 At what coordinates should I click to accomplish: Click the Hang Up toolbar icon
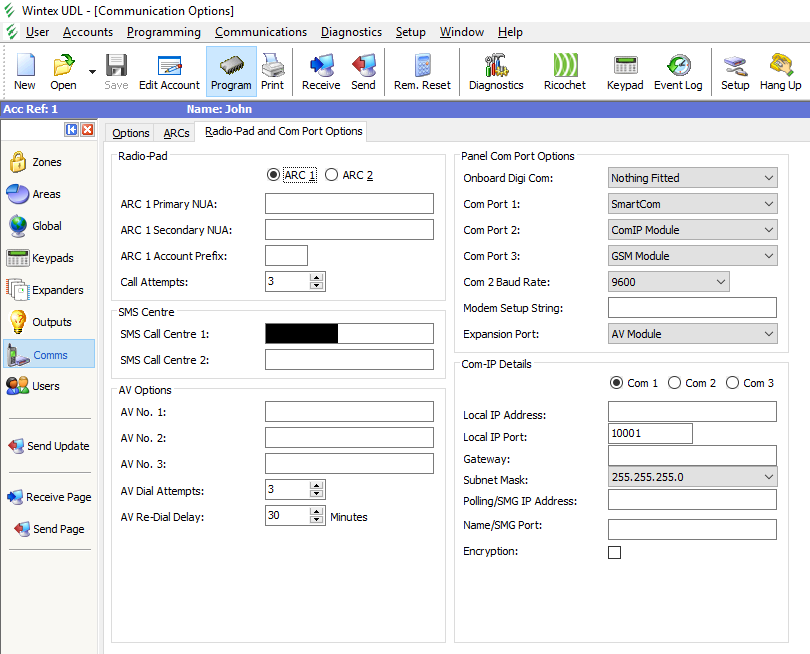click(x=780, y=72)
